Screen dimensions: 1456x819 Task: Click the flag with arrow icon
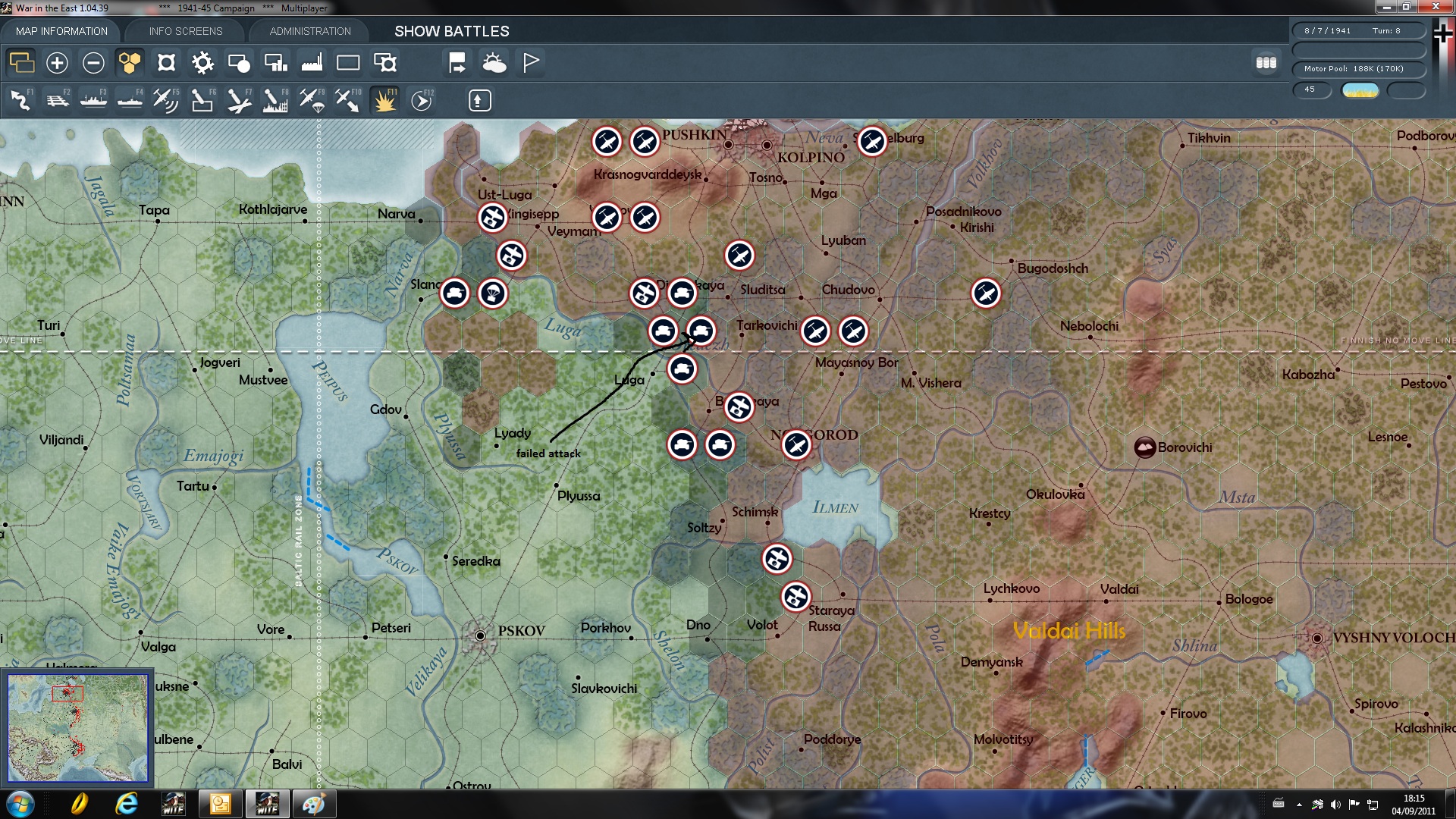(x=457, y=62)
